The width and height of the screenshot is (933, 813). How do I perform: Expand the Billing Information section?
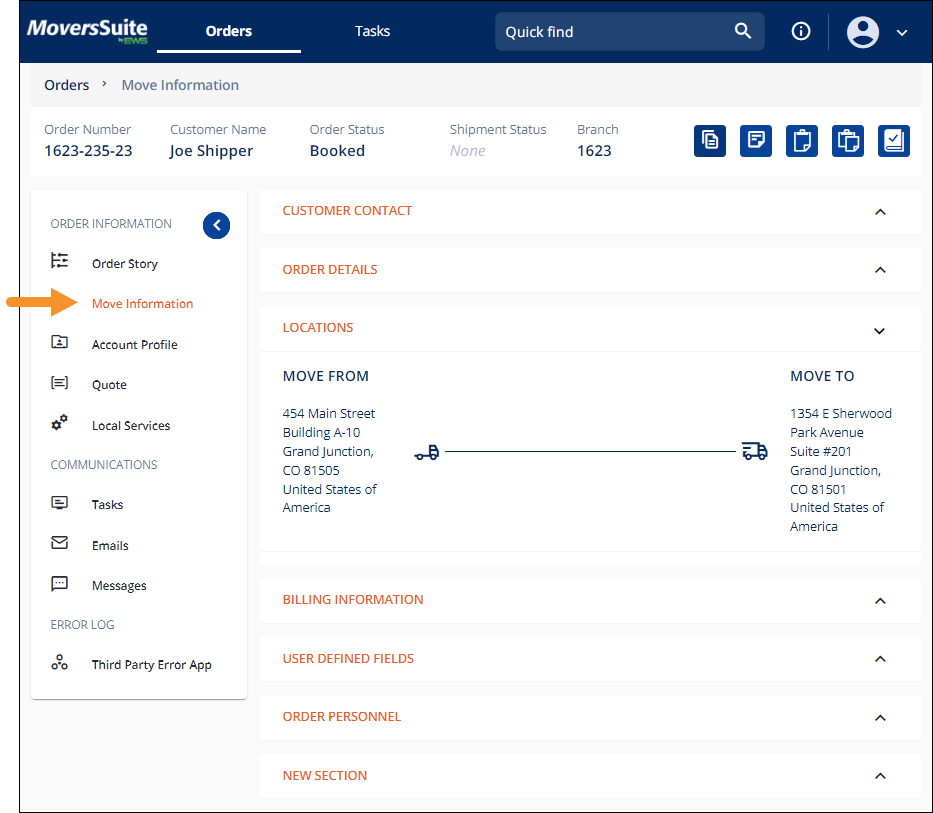click(x=880, y=601)
